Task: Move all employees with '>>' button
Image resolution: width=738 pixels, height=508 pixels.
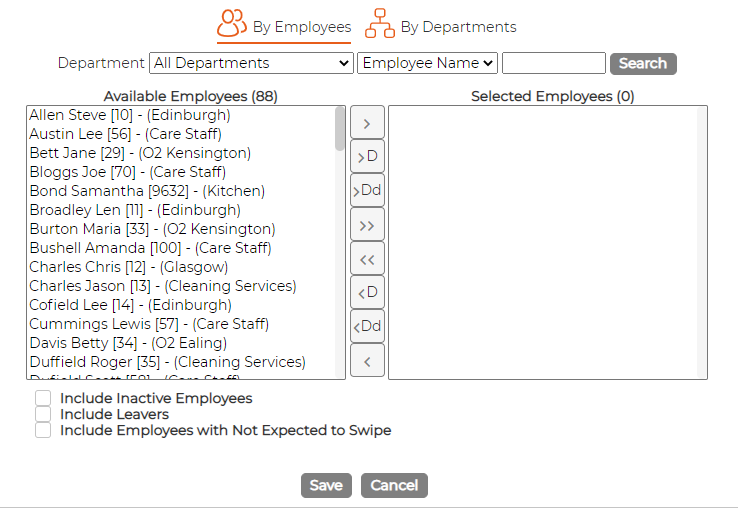Action: coord(367,225)
